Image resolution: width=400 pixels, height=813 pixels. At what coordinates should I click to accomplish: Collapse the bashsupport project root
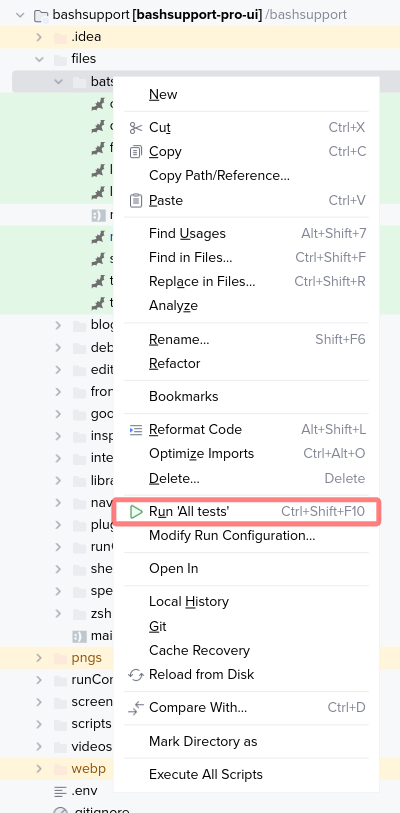pos(20,15)
